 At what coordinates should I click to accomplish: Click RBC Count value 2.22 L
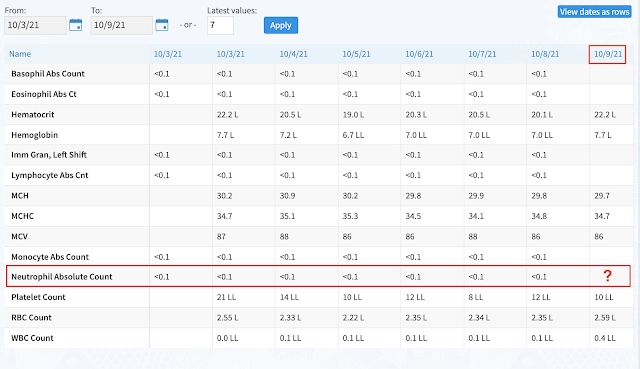[353, 318]
